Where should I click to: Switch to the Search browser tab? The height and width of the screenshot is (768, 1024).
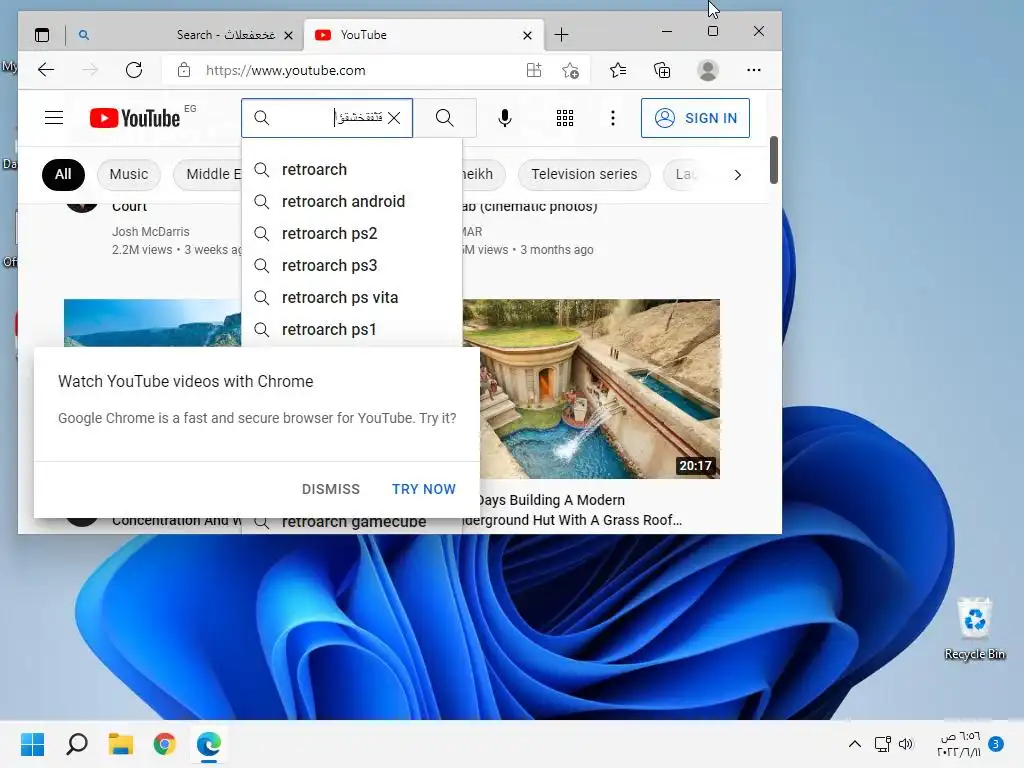click(x=186, y=35)
